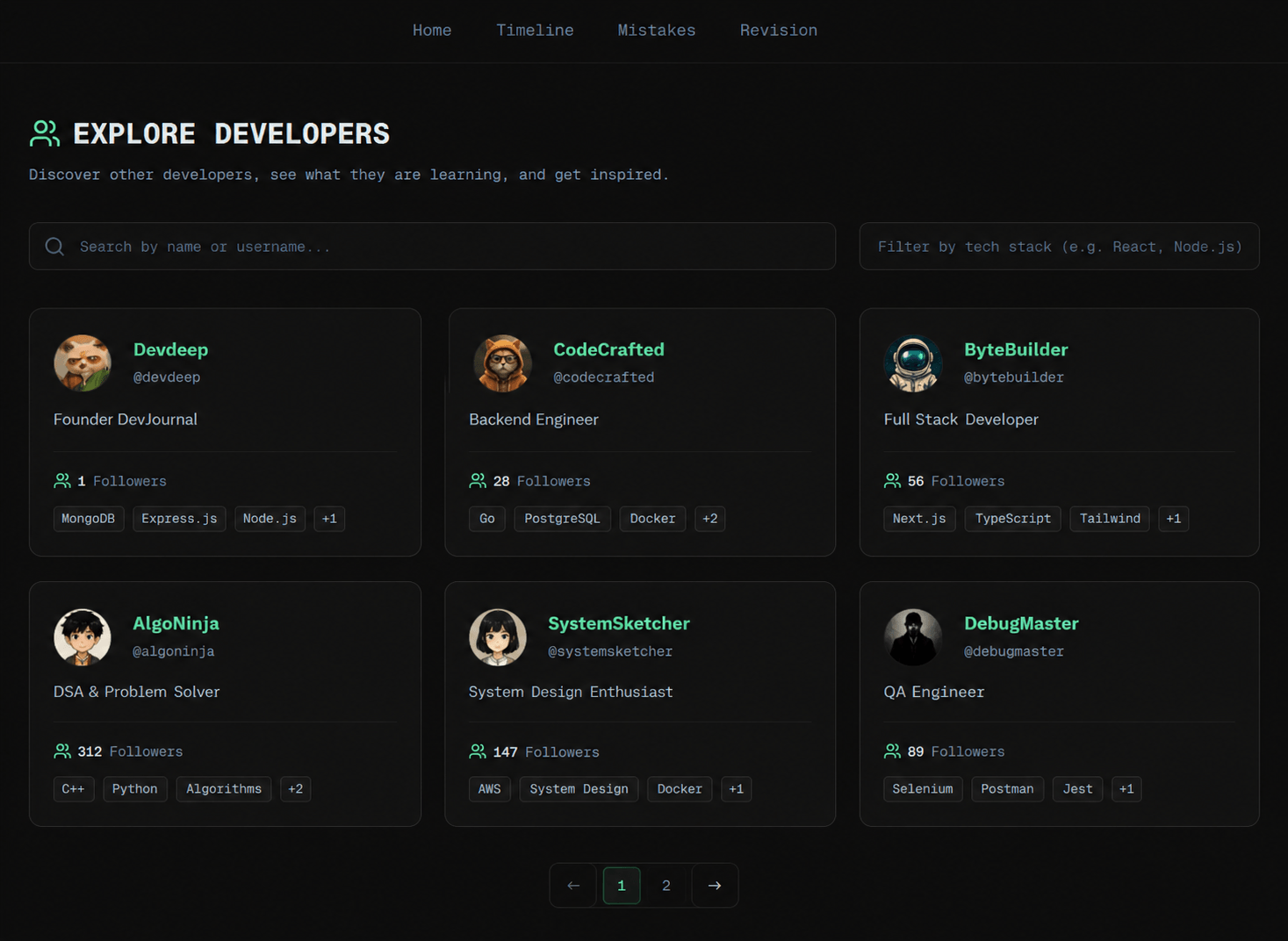Go to next page with right arrow

[715, 886]
